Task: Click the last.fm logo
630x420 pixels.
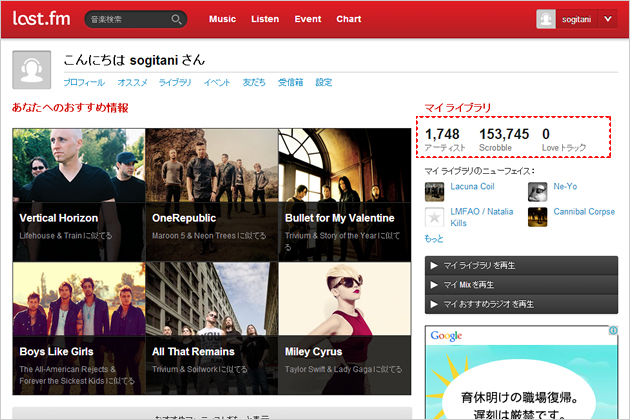Action: click(41, 18)
